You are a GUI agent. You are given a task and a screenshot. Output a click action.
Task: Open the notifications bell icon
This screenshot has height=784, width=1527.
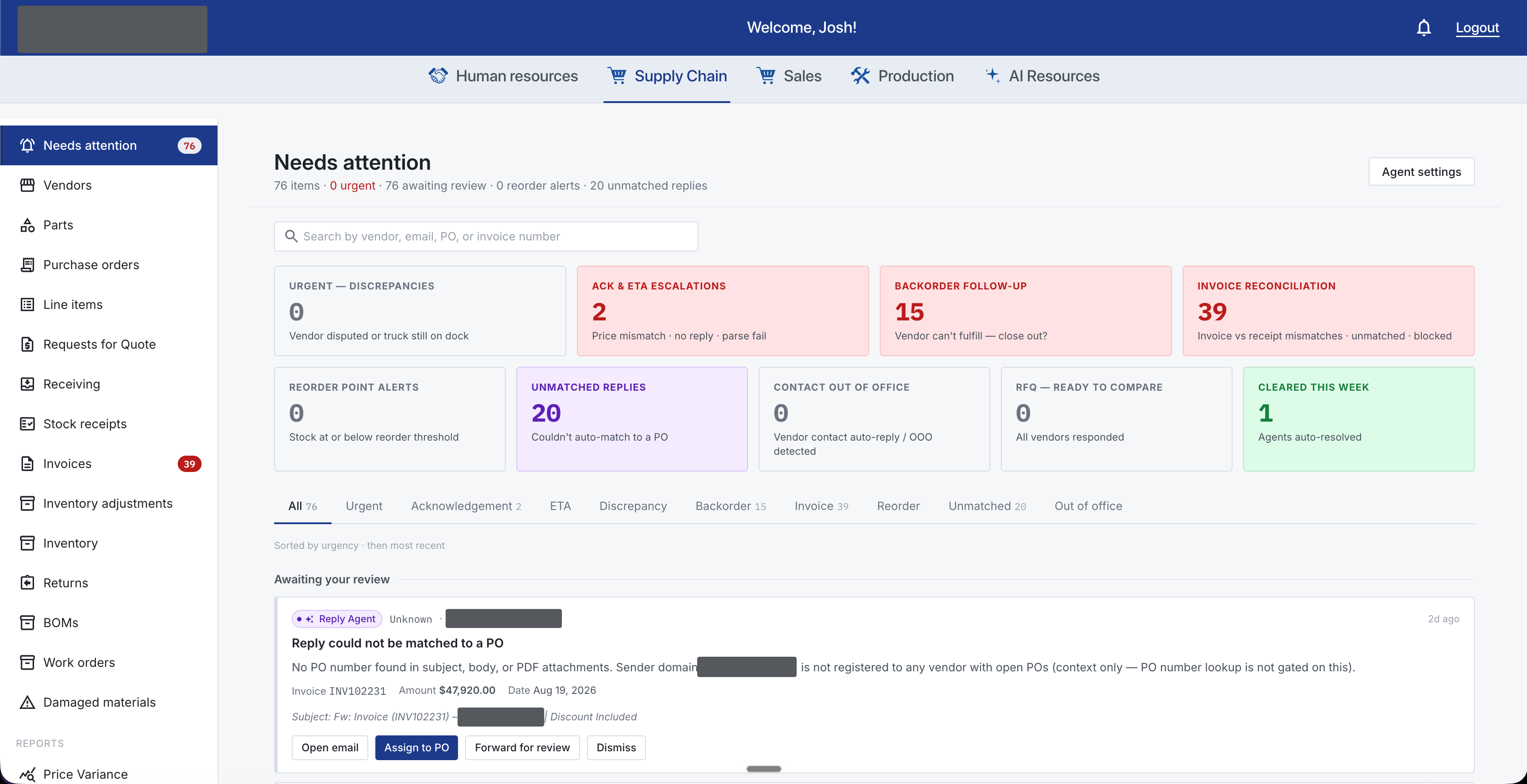1423,28
